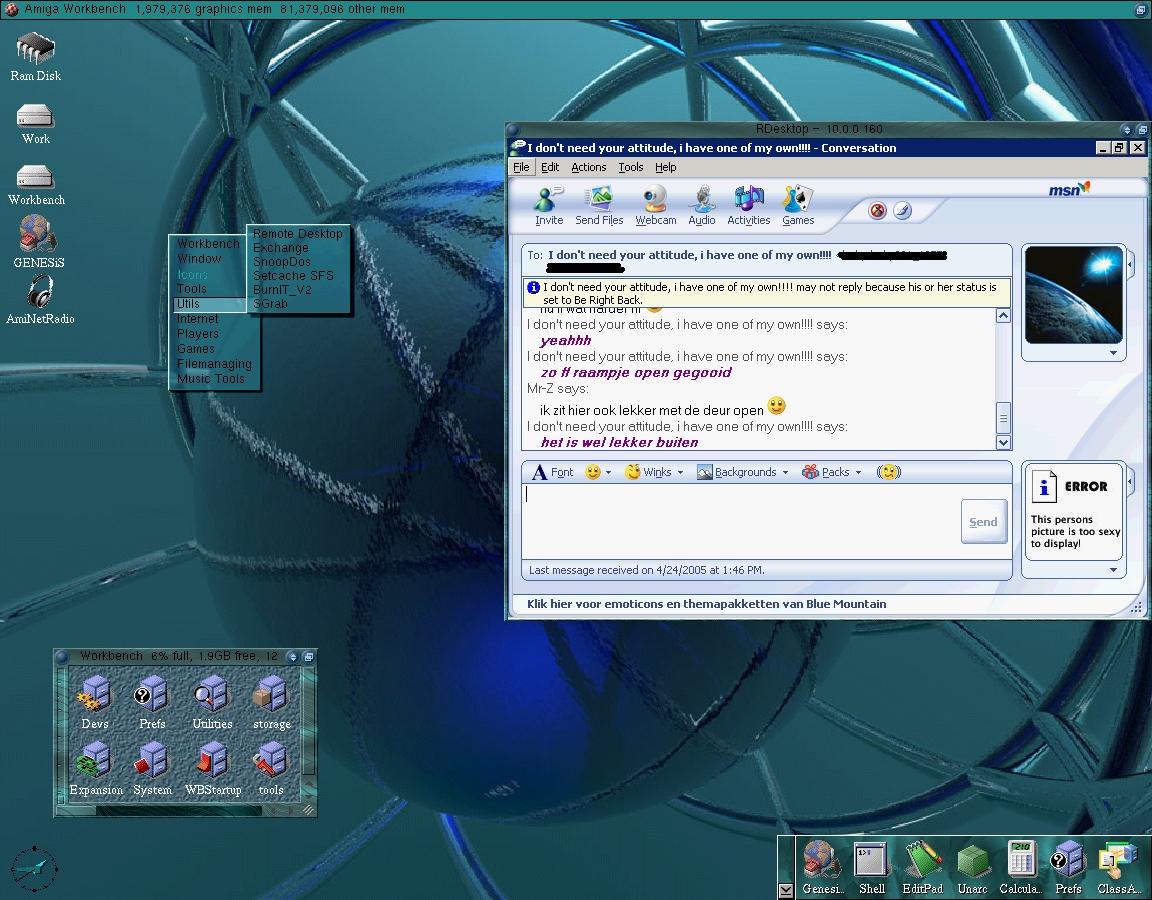Choose Music Tools in the Amiga menu
Viewport: 1152px width, 900px height.
tap(210, 378)
